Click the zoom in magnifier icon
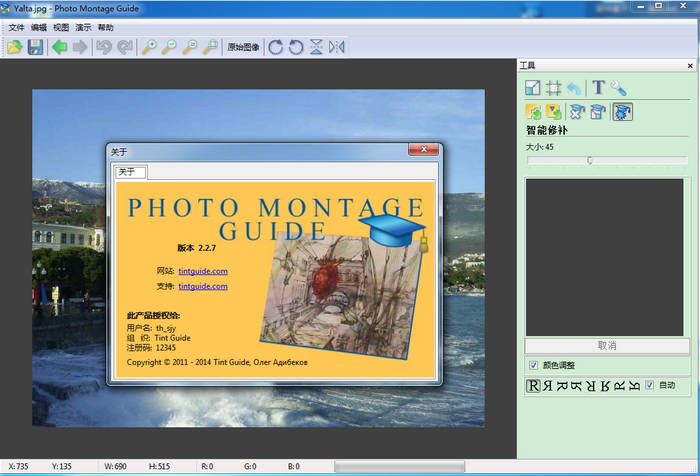Screen dimensions: 700x476 pyautogui.click(x=150, y=47)
